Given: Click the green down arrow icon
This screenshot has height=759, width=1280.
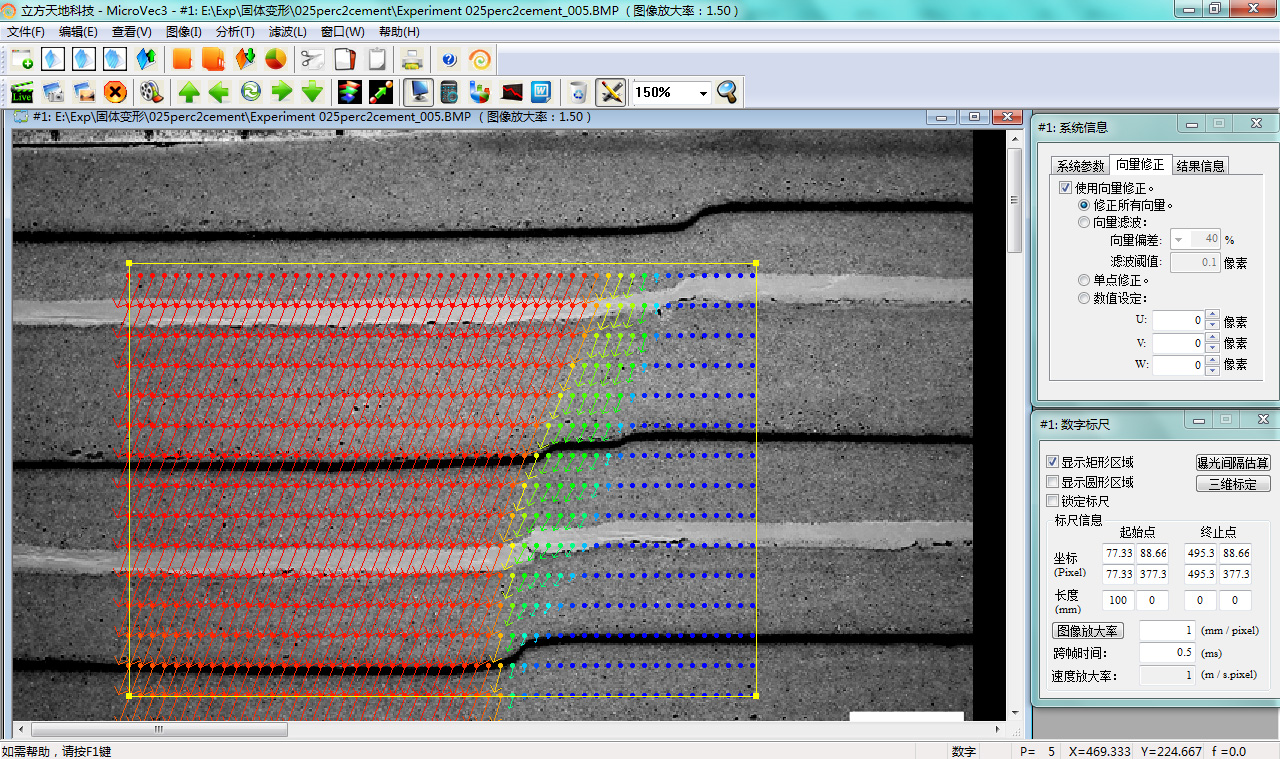Looking at the screenshot, I should [312, 92].
